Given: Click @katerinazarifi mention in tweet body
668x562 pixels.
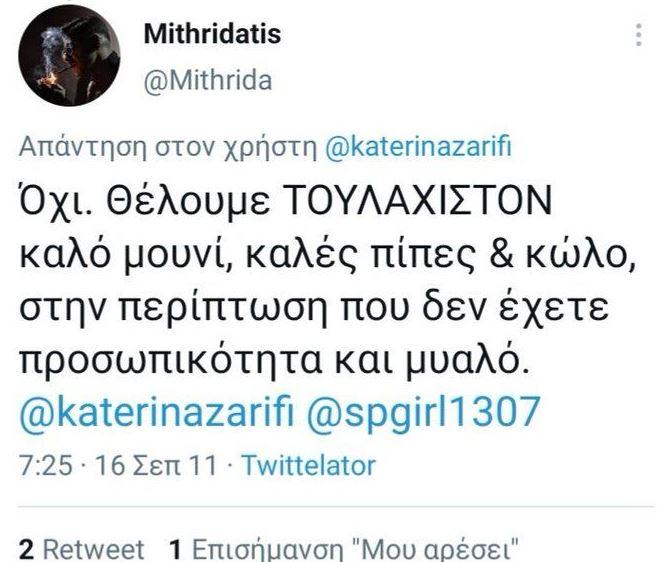Looking at the screenshot, I should (x=157, y=412).
